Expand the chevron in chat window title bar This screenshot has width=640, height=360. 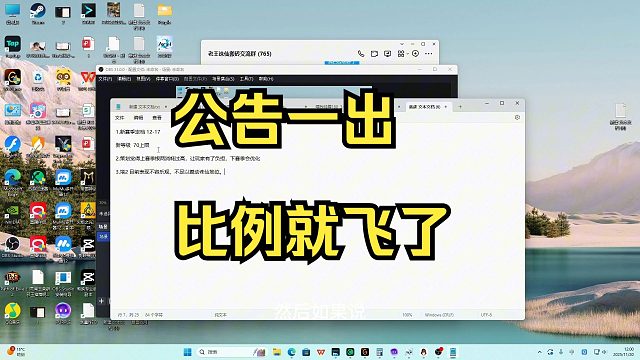[x=402, y=44]
